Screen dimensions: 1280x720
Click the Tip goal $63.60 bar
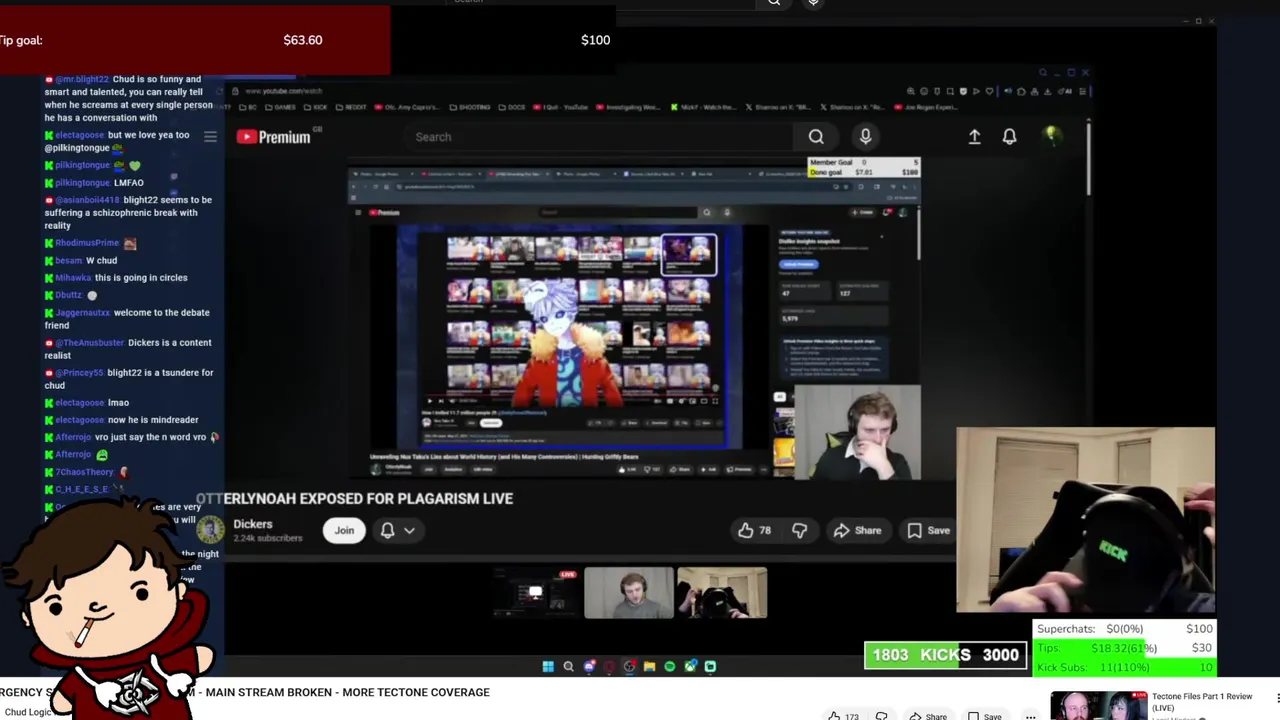pos(195,40)
